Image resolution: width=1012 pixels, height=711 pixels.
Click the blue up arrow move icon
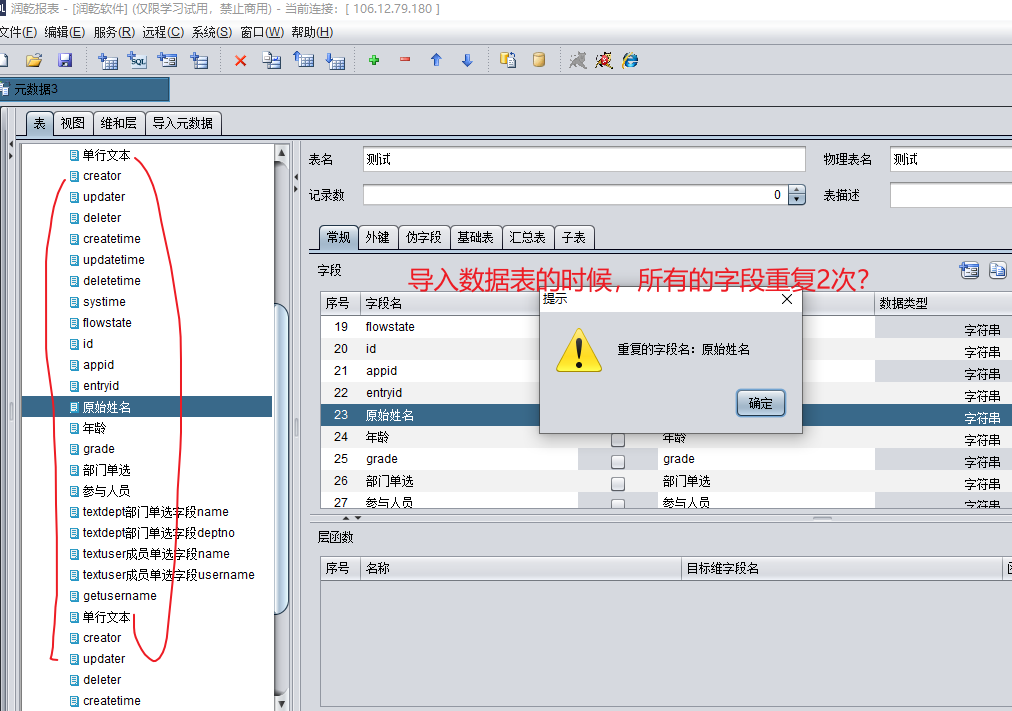point(436,61)
